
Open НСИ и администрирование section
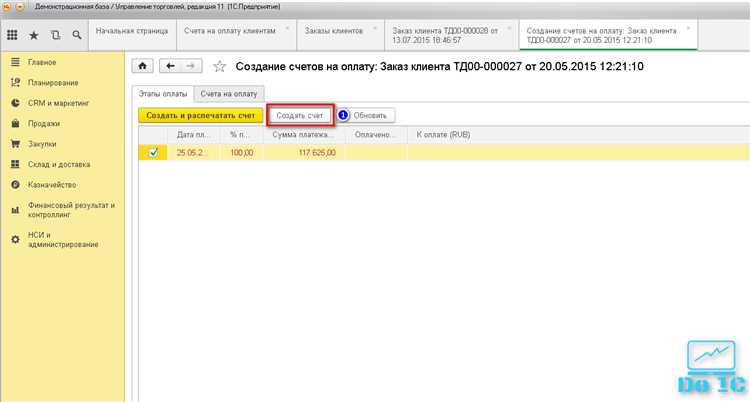tap(63, 239)
